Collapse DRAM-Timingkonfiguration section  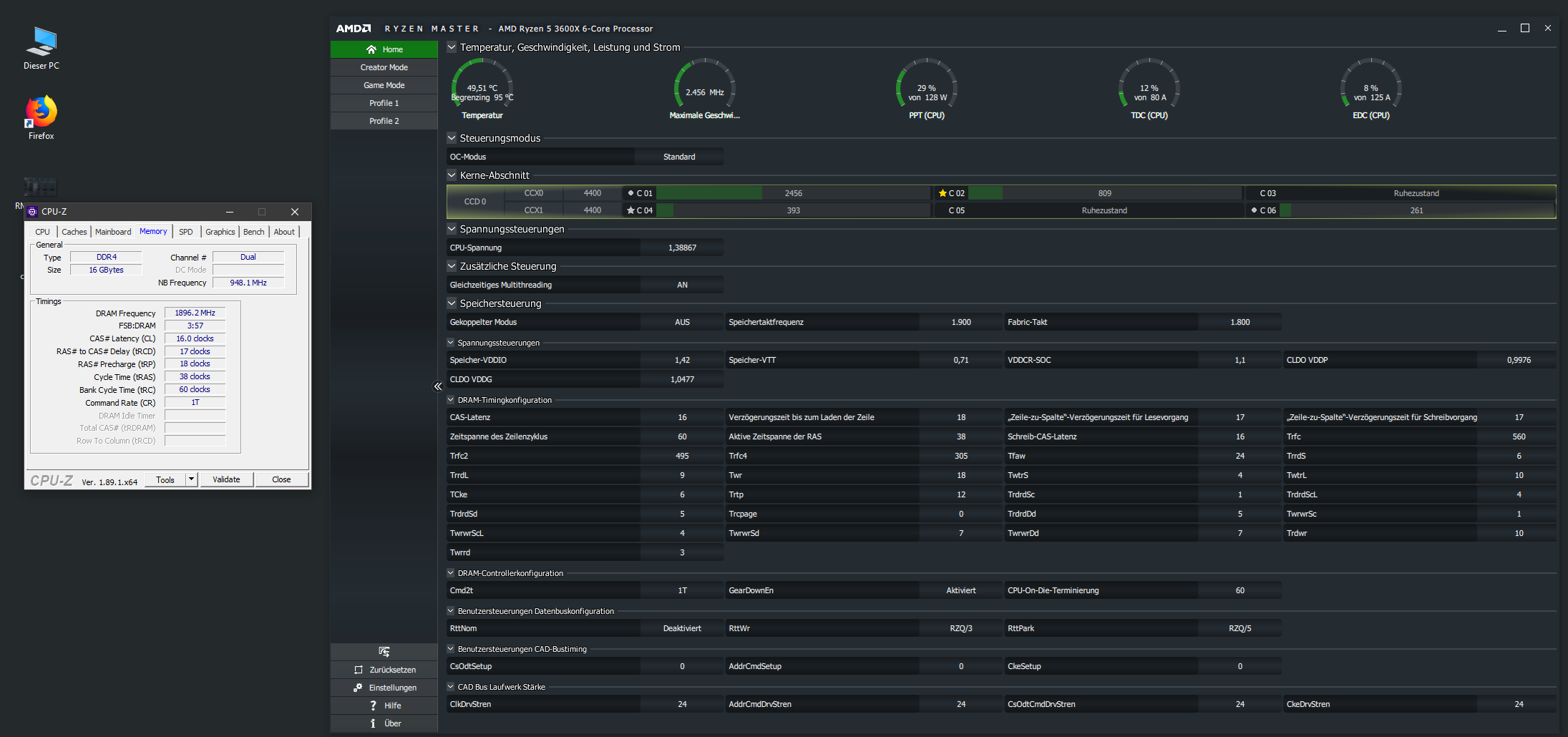coord(451,400)
